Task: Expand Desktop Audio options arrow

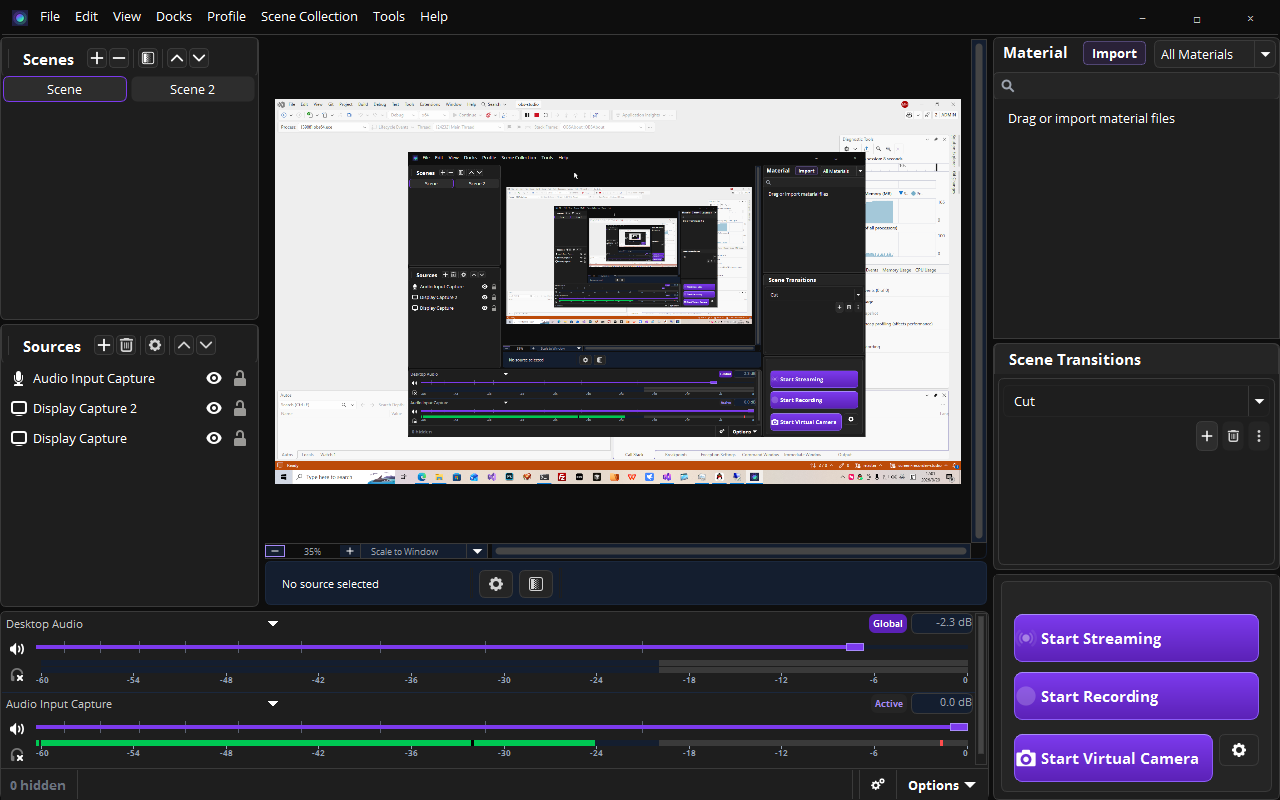Action: (272, 624)
